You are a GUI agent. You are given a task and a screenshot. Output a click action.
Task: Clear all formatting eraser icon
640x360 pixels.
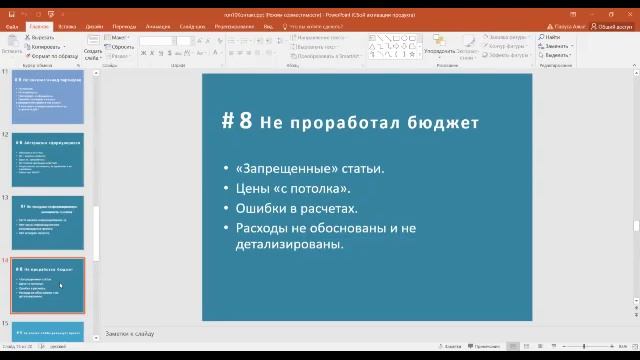pos(220,41)
